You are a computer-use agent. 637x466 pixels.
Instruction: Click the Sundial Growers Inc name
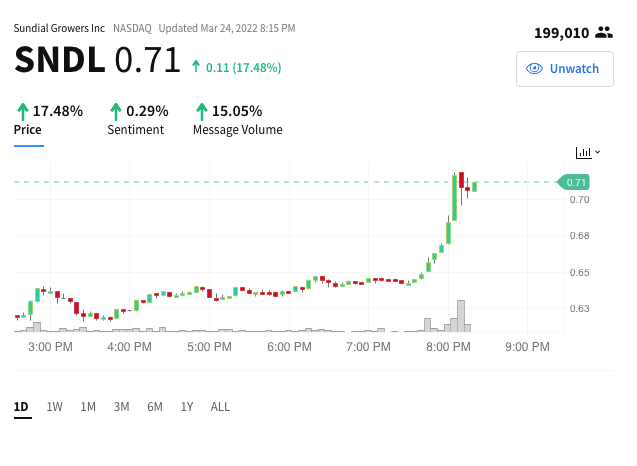tap(59, 28)
